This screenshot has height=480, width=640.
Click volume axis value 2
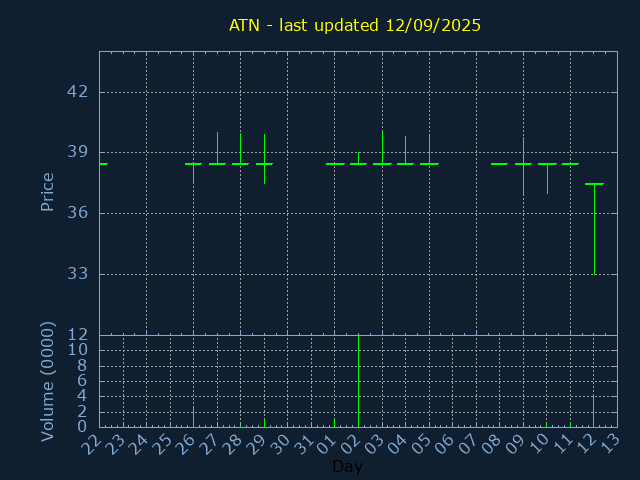pyautogui.click(x=82, y=411)
